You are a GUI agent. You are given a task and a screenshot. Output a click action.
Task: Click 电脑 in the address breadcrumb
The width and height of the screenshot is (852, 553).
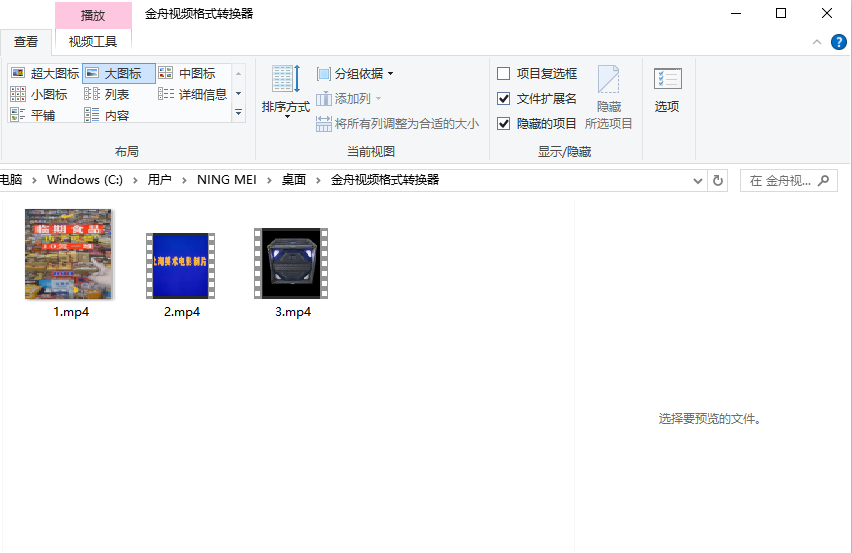11,180
